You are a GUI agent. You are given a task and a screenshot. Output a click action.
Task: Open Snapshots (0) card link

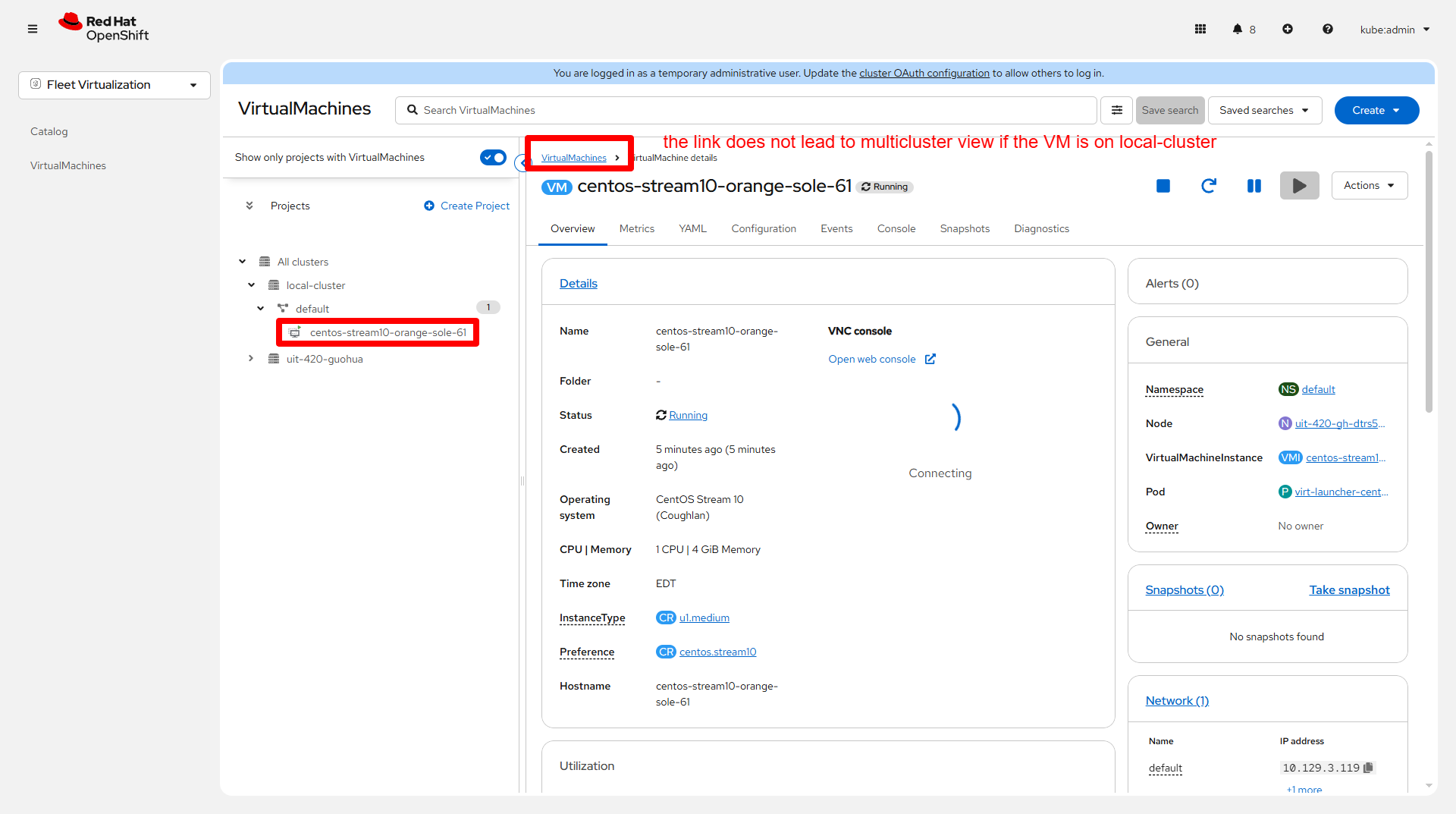[x=1185, y=590]
